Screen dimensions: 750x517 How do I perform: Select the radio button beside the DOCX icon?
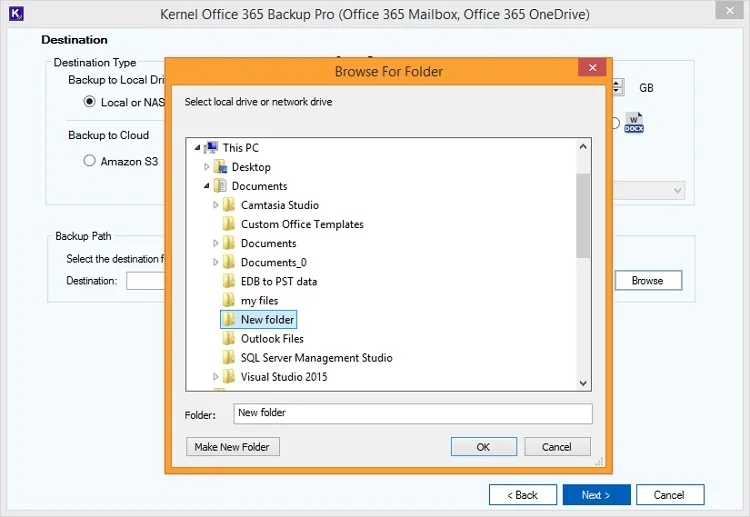(615, 123)
